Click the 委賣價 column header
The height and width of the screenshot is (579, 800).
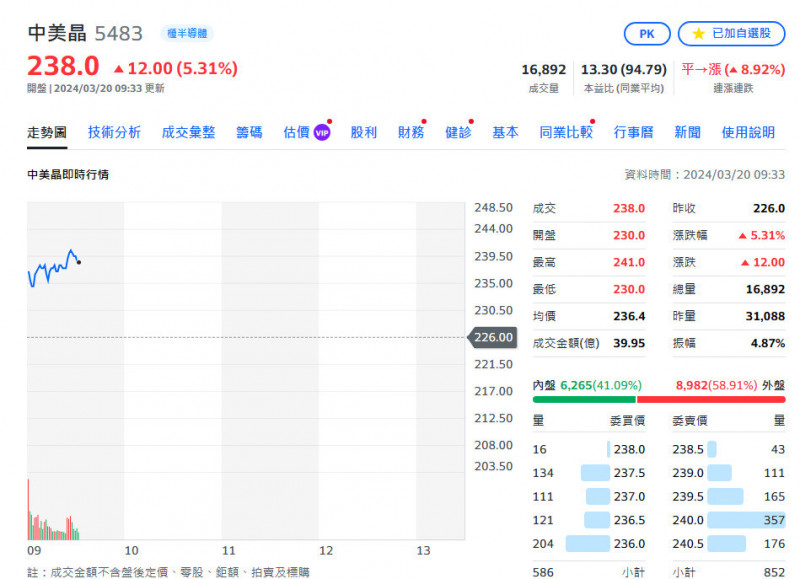tap(690, 421)
